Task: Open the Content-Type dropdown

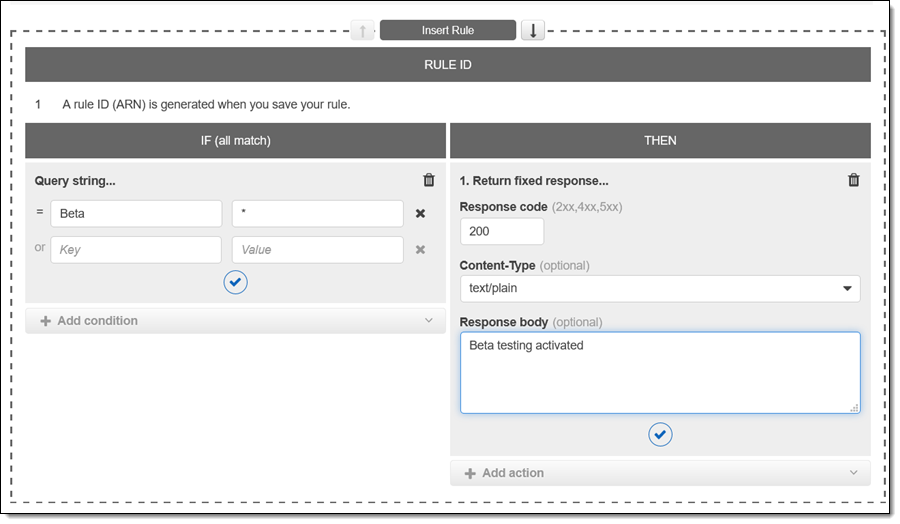Action: (660, 289)
